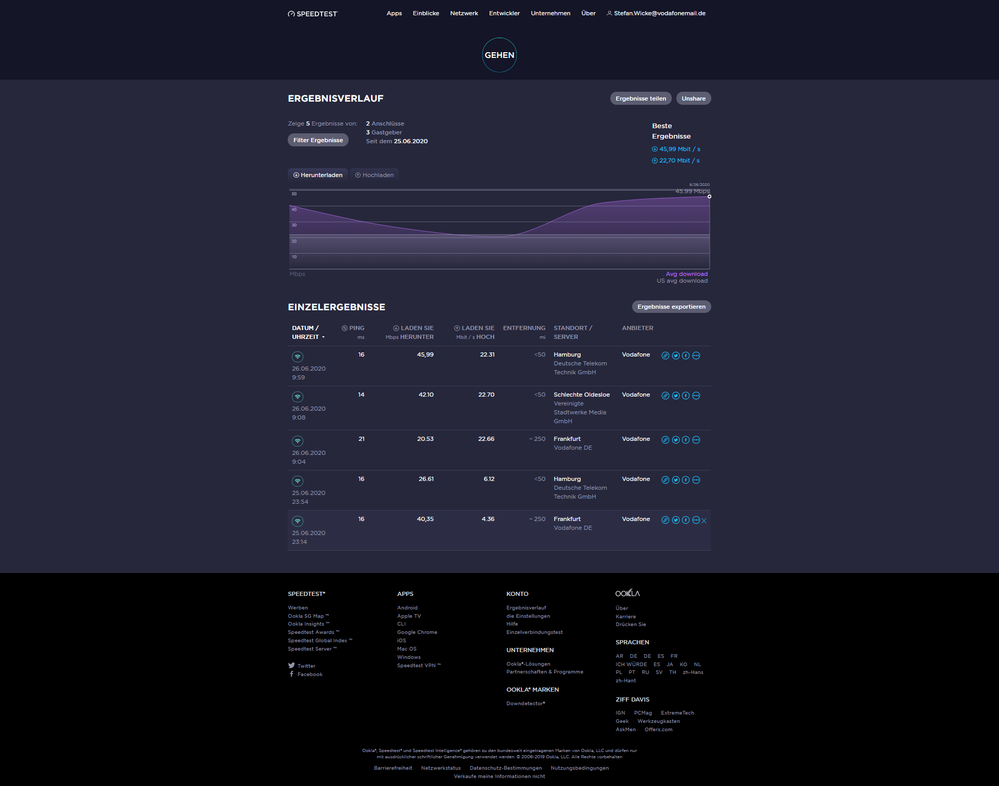This screenshot has width=999, height=786.
Task: Open best download 45,99 Mbit/s link
Action: (675, 149)
